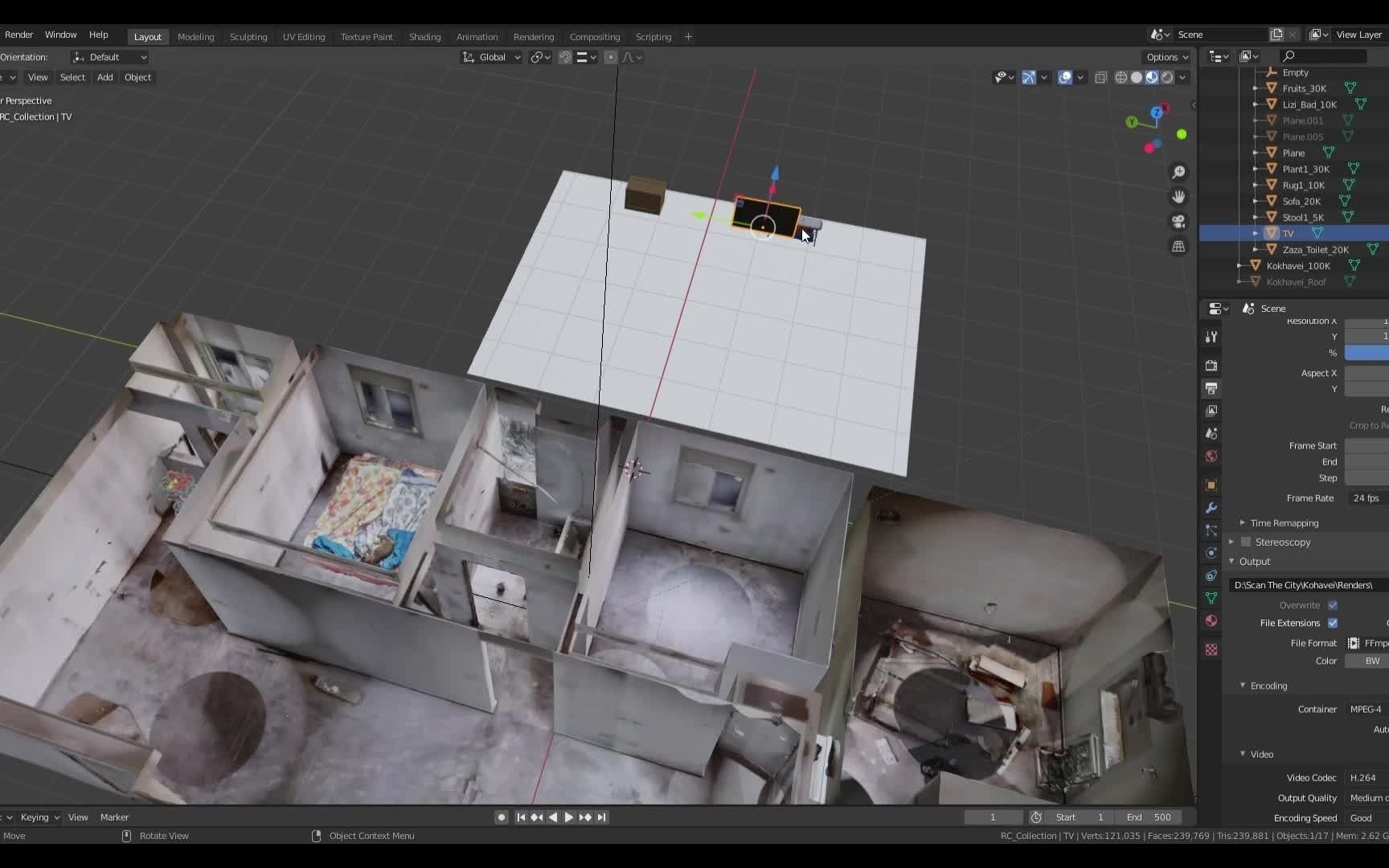Enable Wireframe viewport shading
The width and height of the screenshot is (1389, 868).
point(1121,77)
